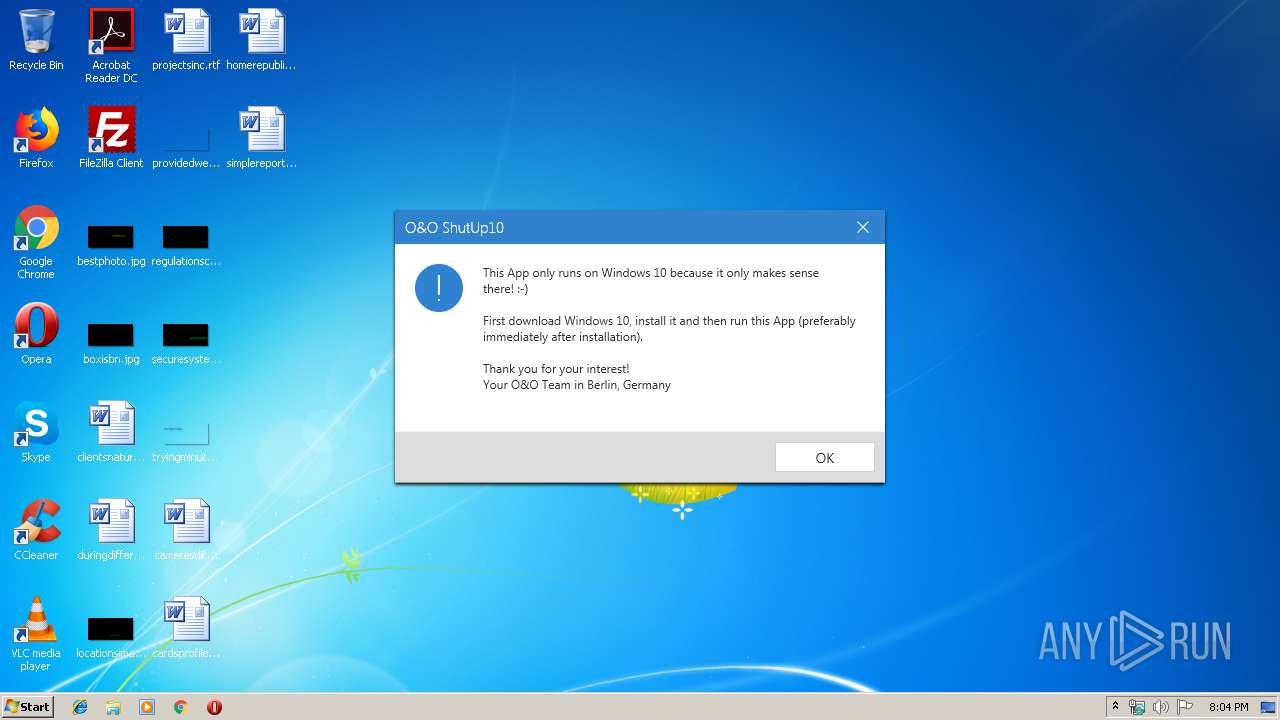The width and height of the screenshot is (1280, 720).
Task: Select the clientsnatur... Word document
Action: (111, 432)
